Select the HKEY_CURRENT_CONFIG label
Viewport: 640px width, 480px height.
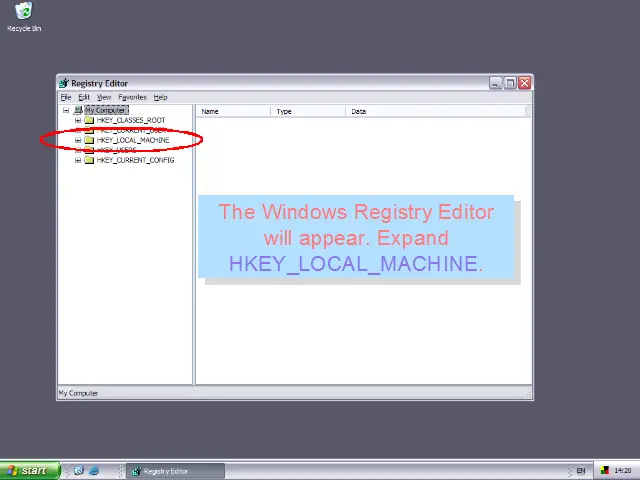(136, 160)
